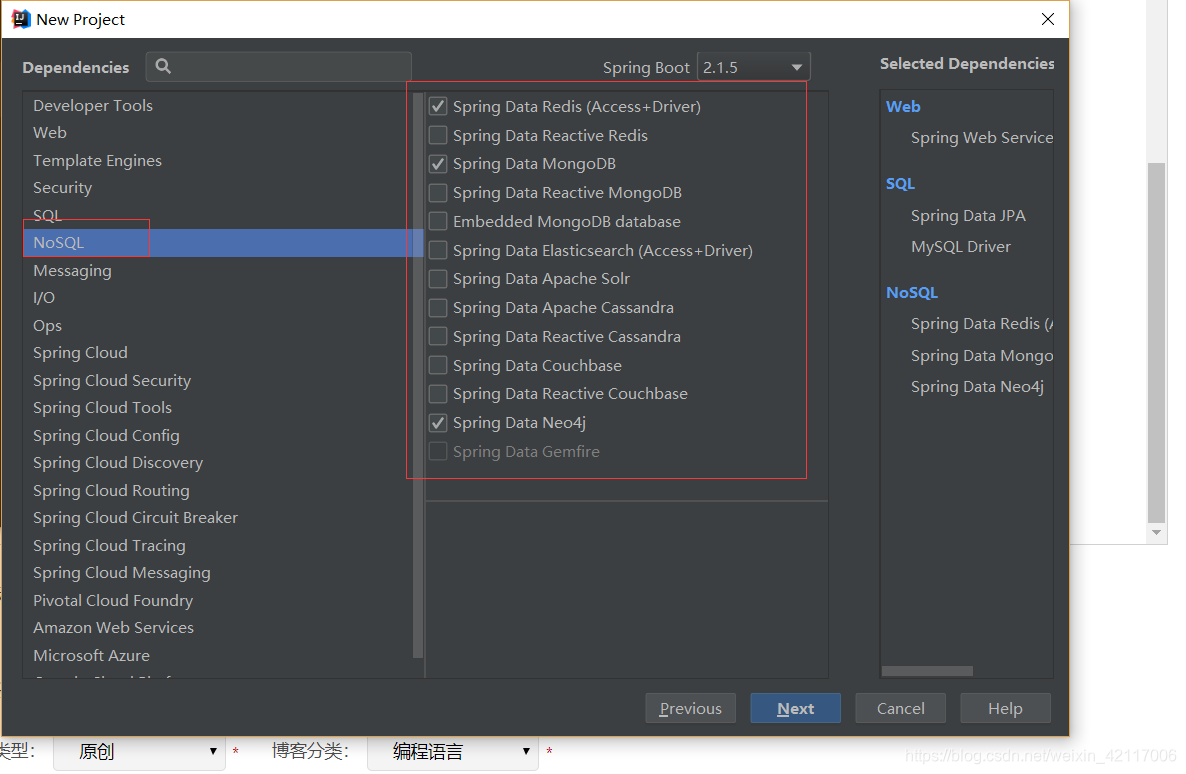This screenshot has width=1186, height=774.
Task: Click the IntelliJ IDEA logo icon in the title bar
Action: (20, 19)
